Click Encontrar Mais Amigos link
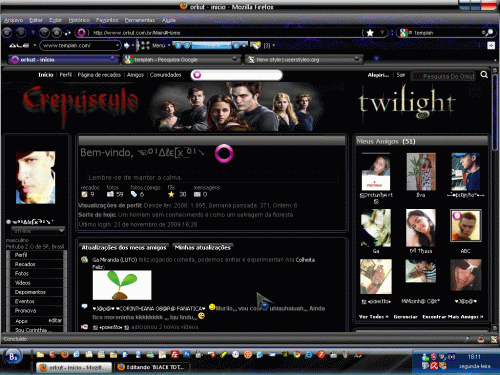 coord(453,317)
